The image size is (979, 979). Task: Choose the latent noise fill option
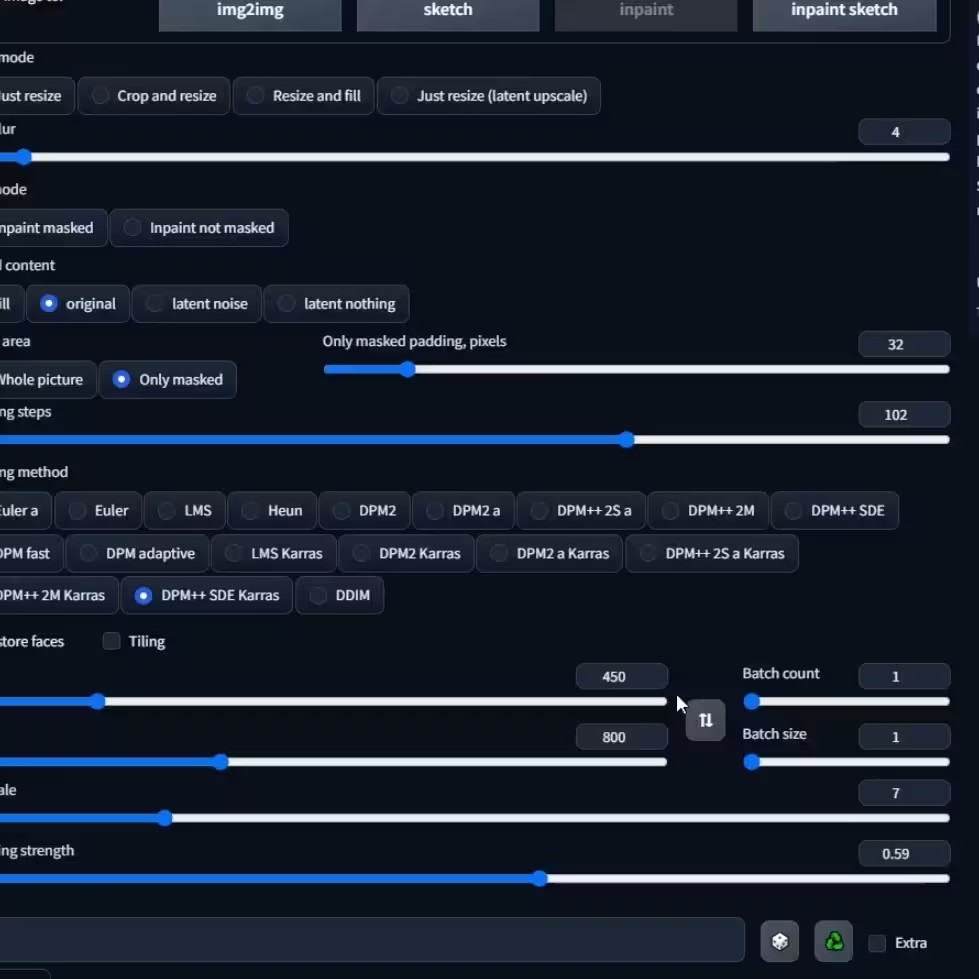[197, 304]
